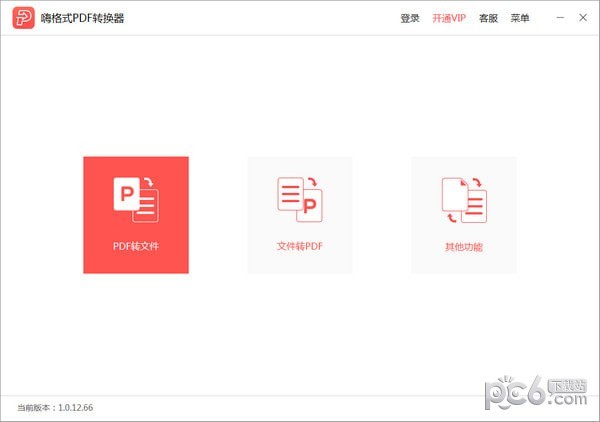Click the 其他功能 swap-pages icon
Image resolution: width=600 pixels, height=422 pixels.
tap(464, 198)
